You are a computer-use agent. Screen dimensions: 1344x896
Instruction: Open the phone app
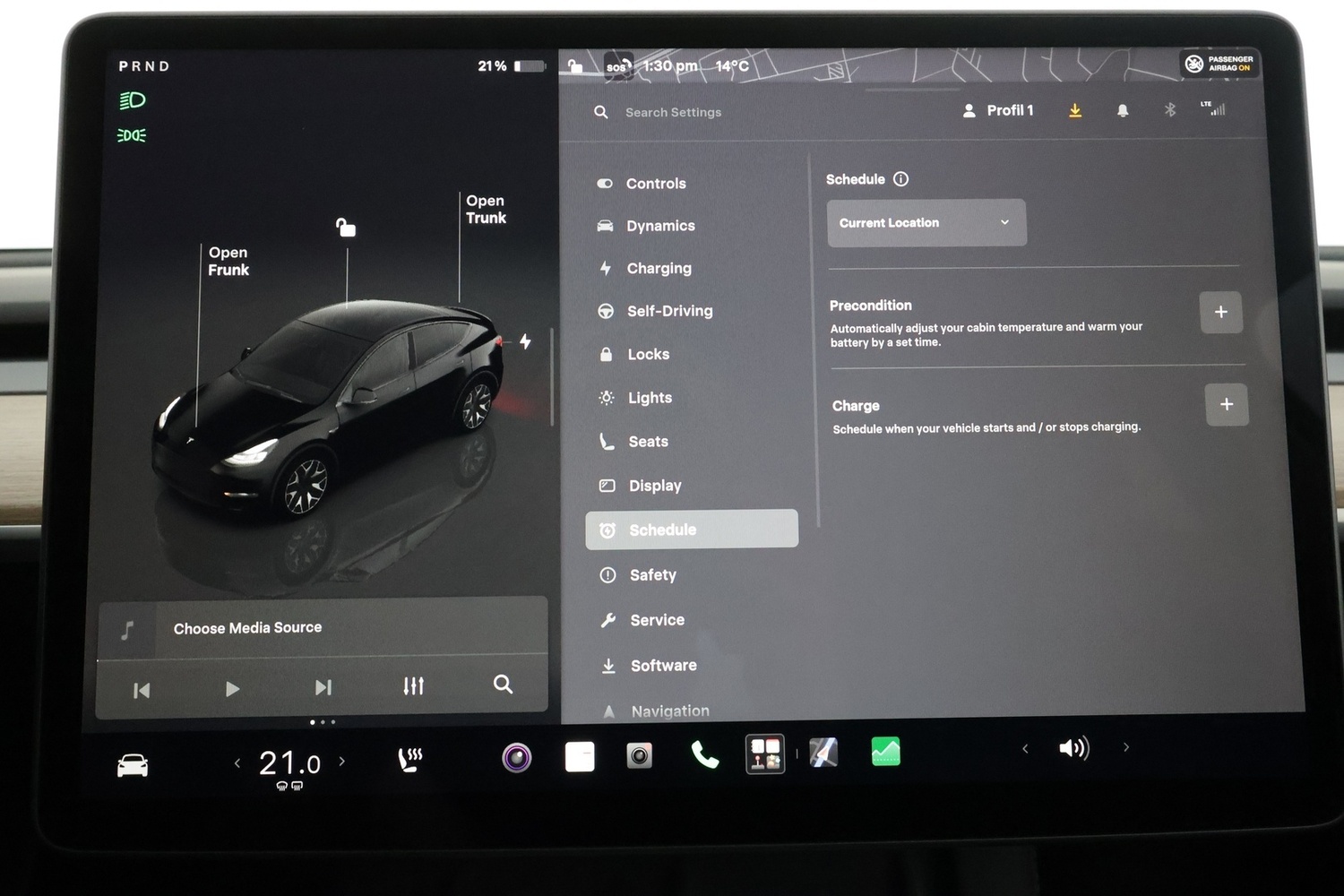tap(704, 755)
